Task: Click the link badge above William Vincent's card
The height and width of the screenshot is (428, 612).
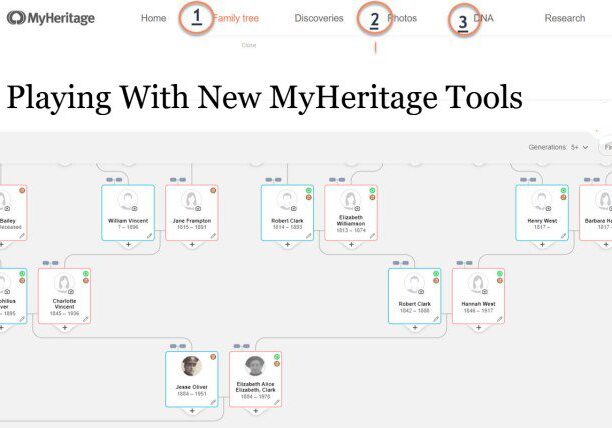Action: click(x=114, y=180)
